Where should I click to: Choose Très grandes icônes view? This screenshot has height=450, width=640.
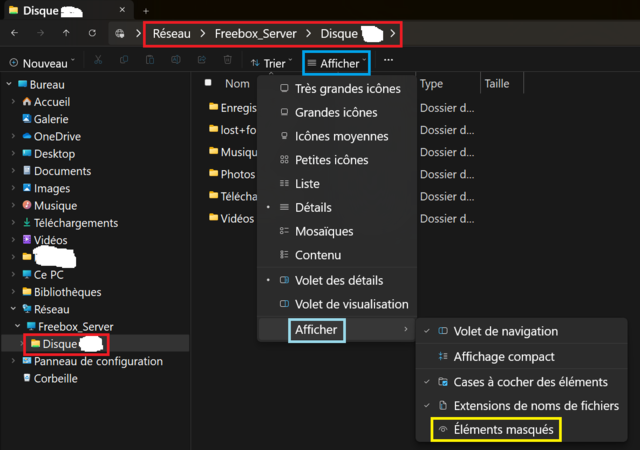[x=337, y=89]
